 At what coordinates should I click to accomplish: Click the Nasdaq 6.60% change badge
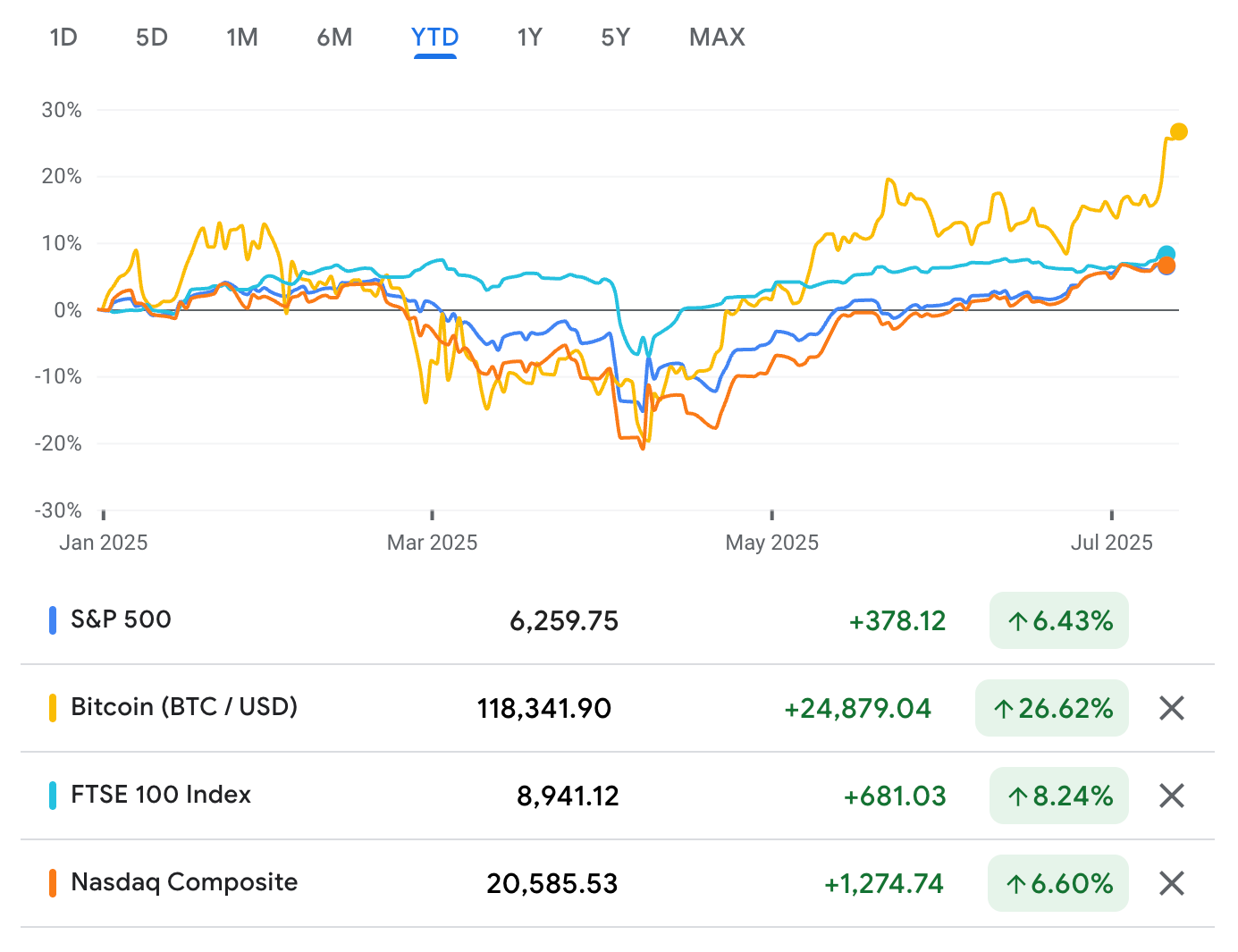coord(1058,884)
